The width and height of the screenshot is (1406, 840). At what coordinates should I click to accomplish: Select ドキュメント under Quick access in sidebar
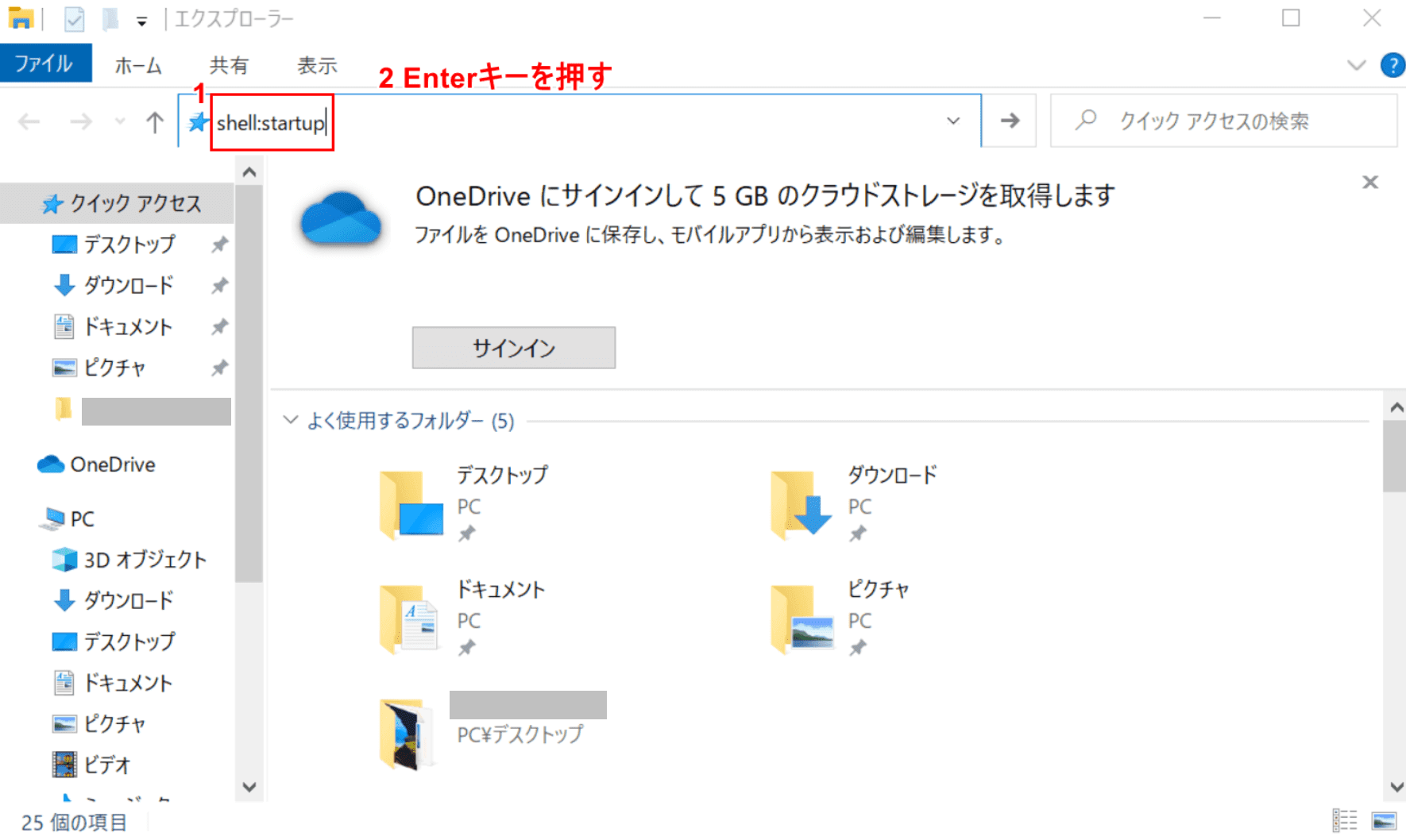(x=111, y=327)
